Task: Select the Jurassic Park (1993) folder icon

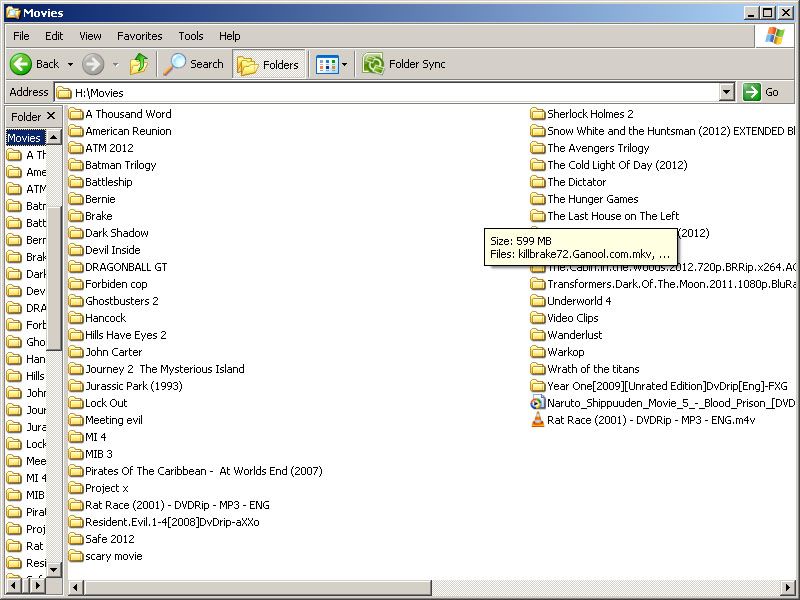Action: coord(76,386)
